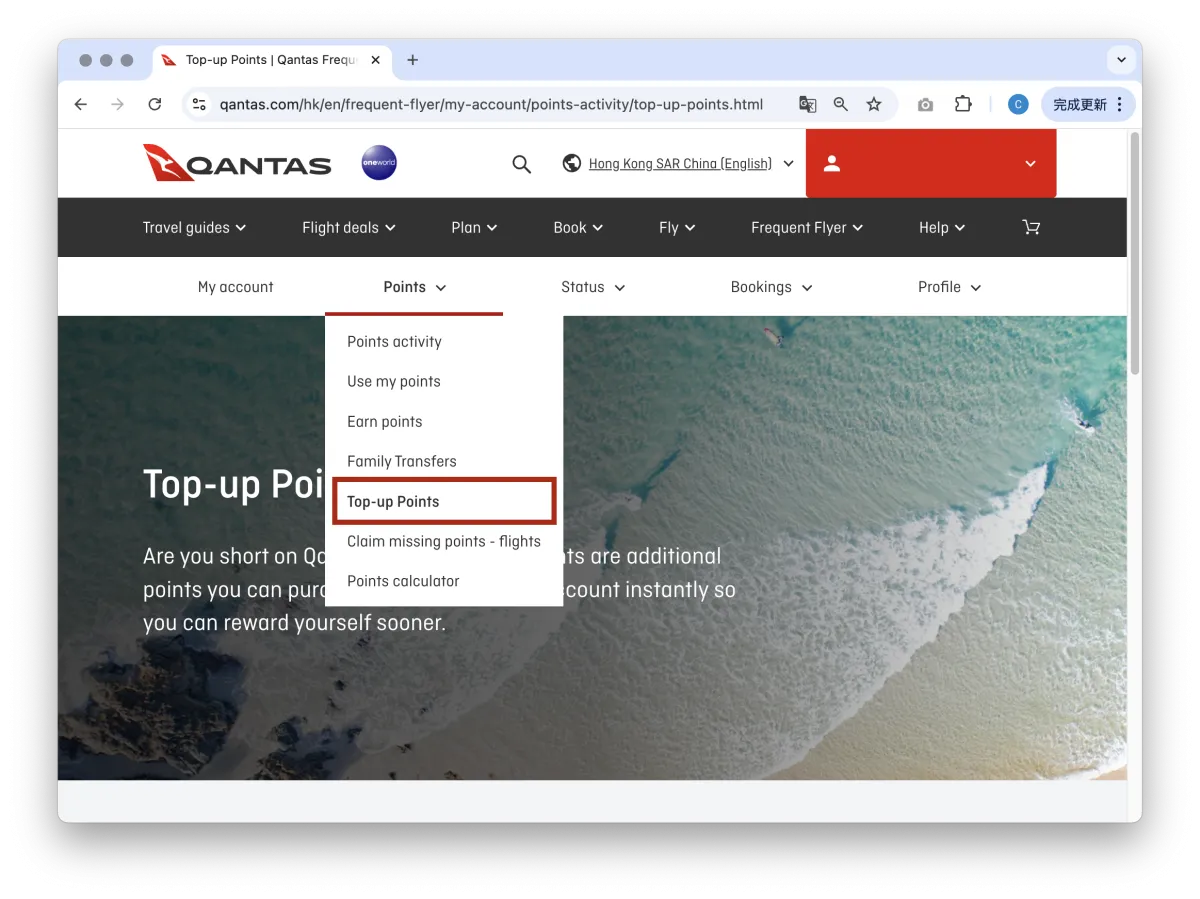Select the oneworld alliance icon
The image size is (1200, 899).
(x=378, y=163)
